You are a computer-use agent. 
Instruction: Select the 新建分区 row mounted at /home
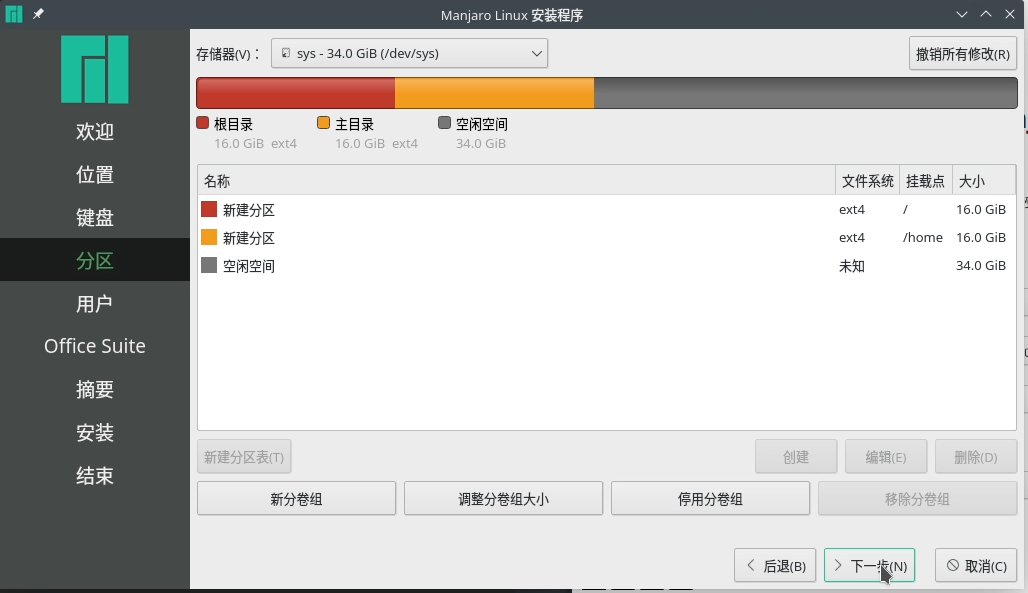(x=606, y=237)
